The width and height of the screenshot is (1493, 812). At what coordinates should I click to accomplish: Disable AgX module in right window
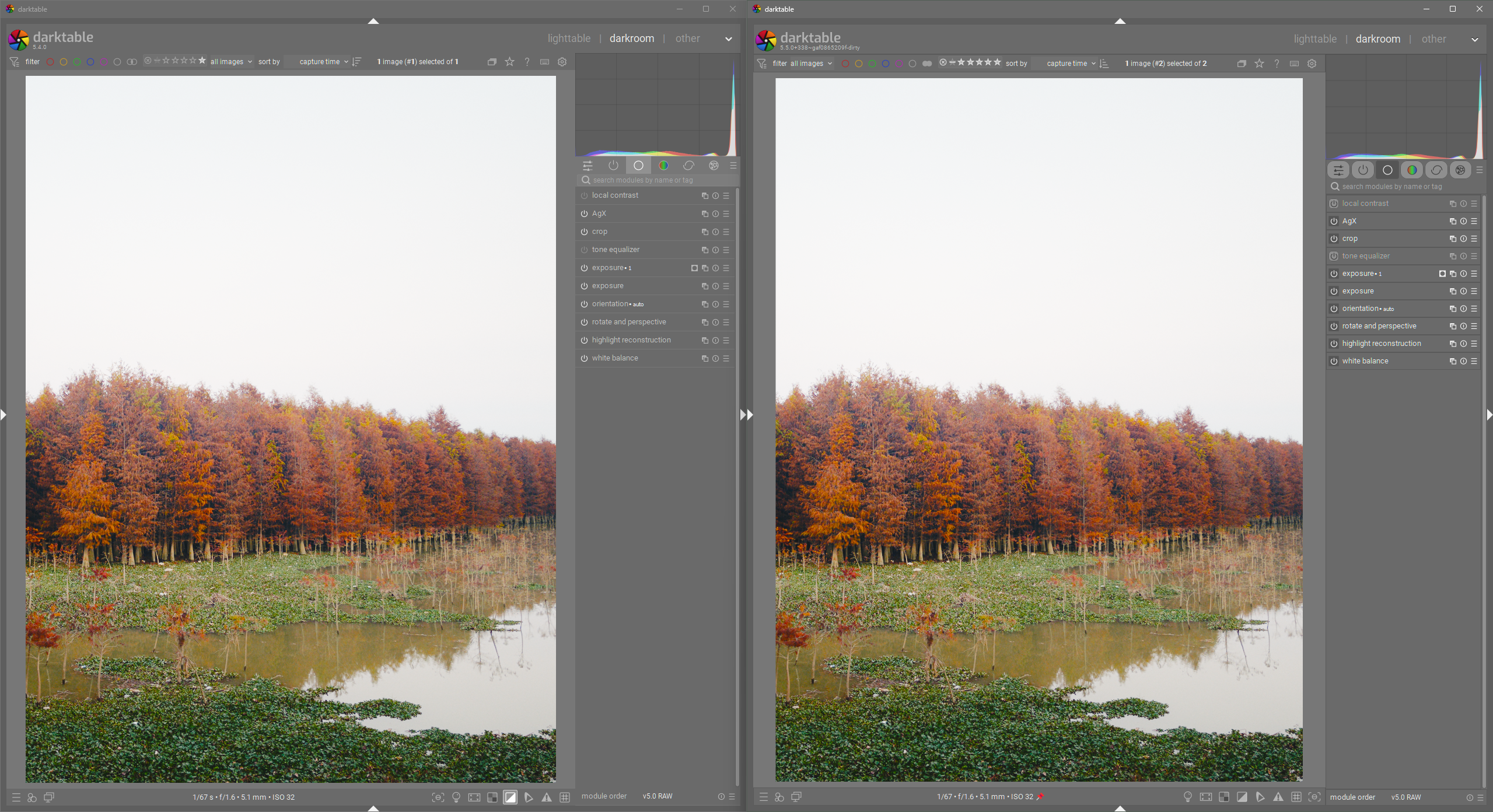pos(1334,221)
